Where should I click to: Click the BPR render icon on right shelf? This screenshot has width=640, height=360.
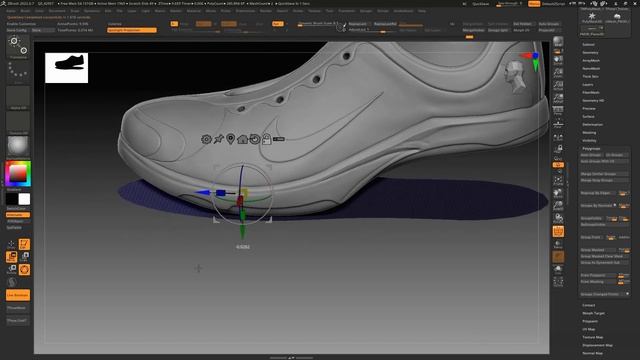tap(558, 41)
